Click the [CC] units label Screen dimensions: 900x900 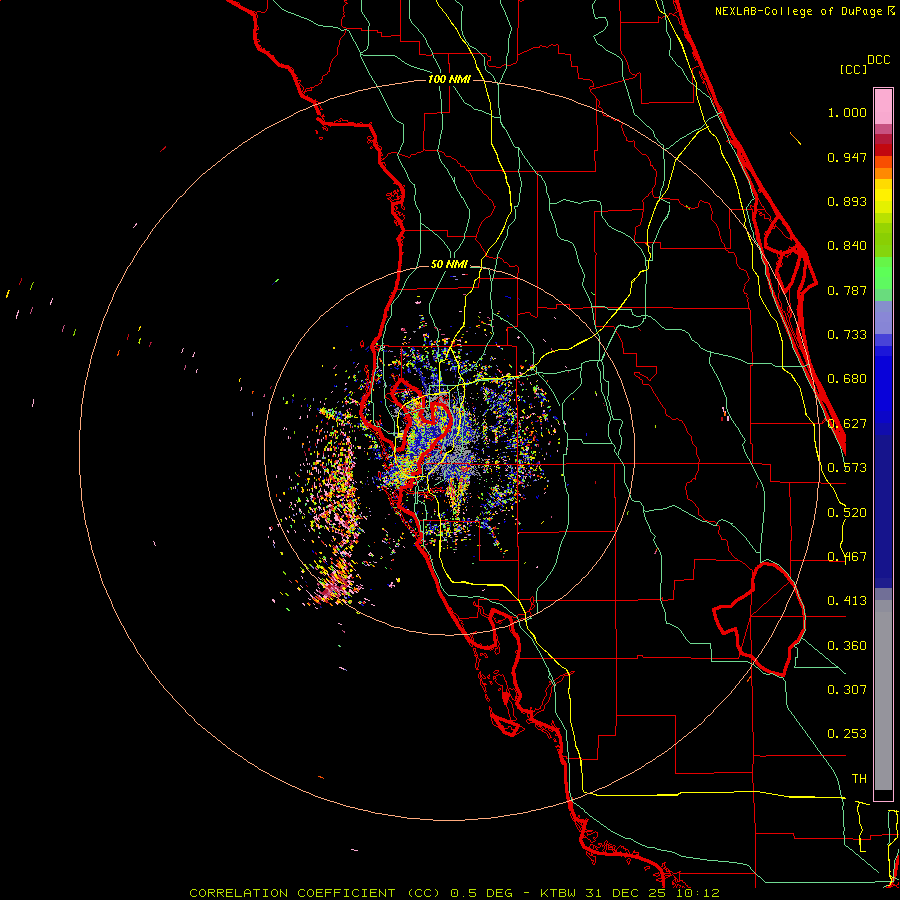[853, 69]
